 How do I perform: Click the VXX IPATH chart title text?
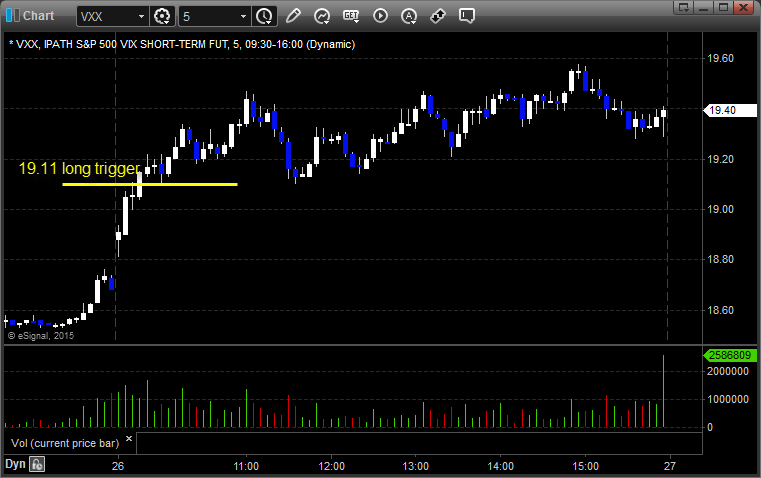pyautogui.click(x=182, y=44)
